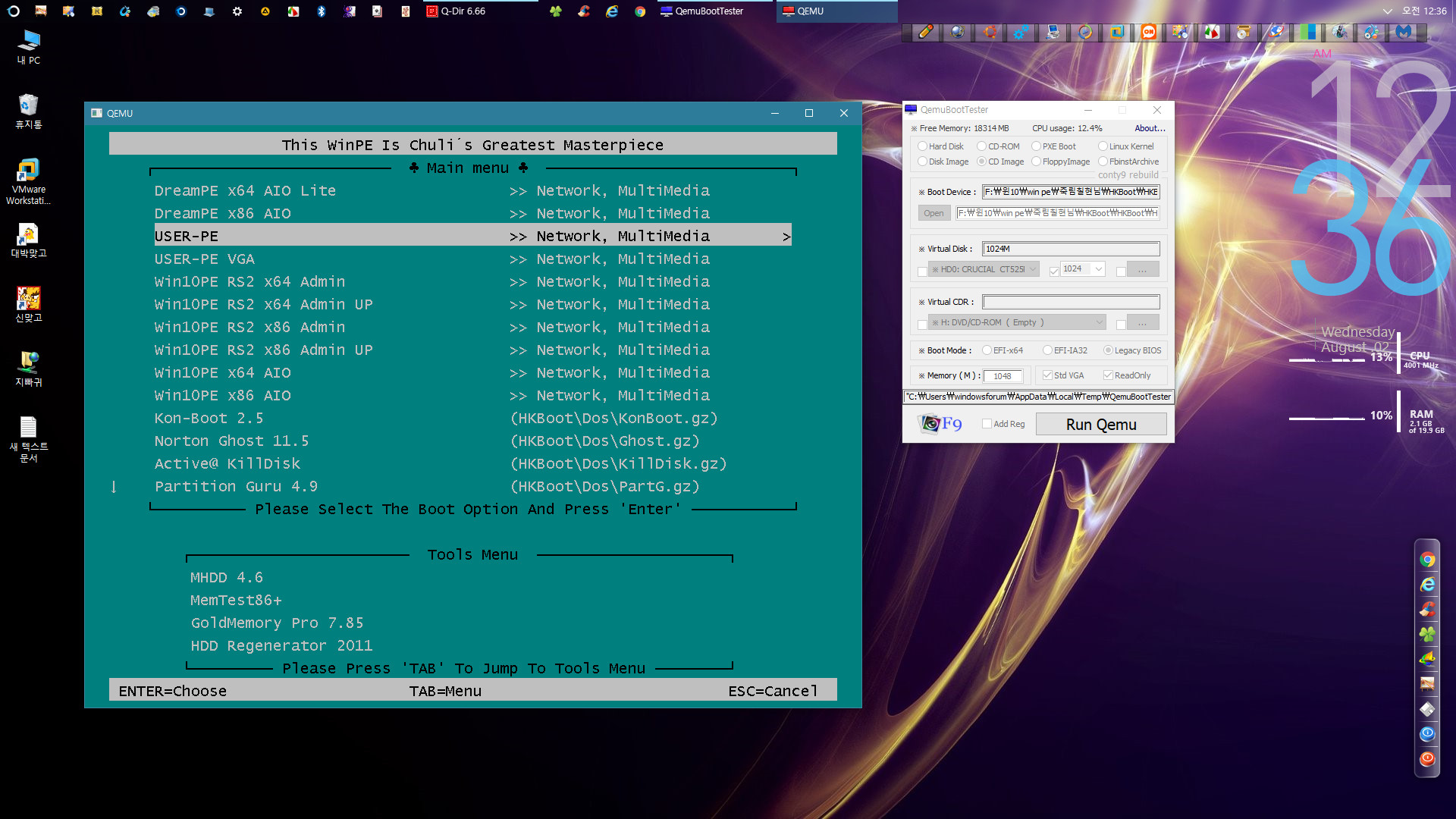
Task: Expand the 1024 virtual disk size dropdown
Action: click(1099, 269)
